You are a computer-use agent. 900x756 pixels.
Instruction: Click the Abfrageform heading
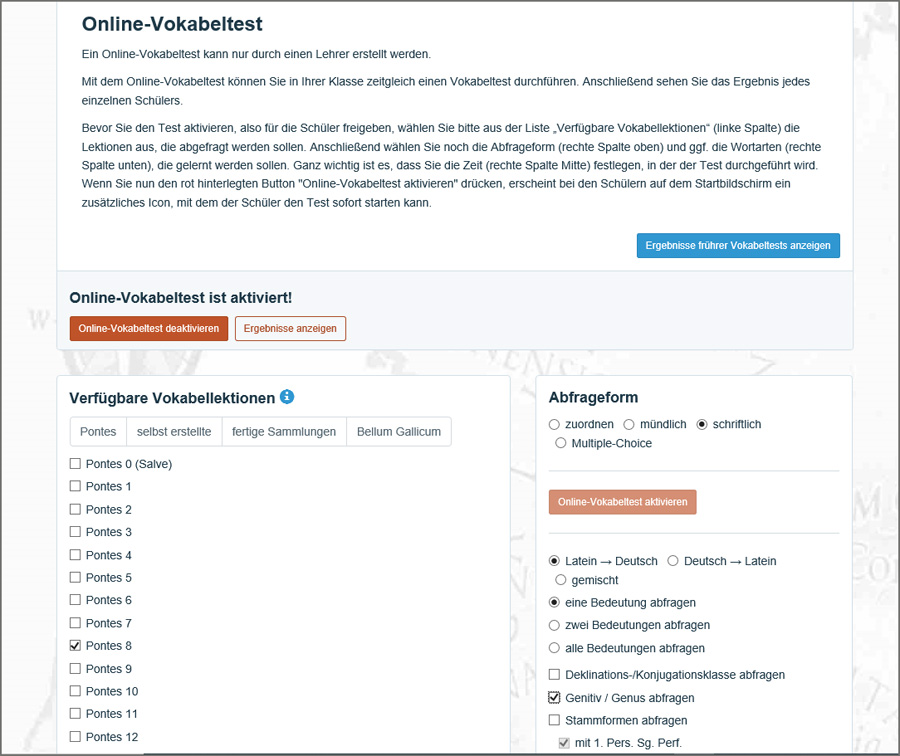593,397
